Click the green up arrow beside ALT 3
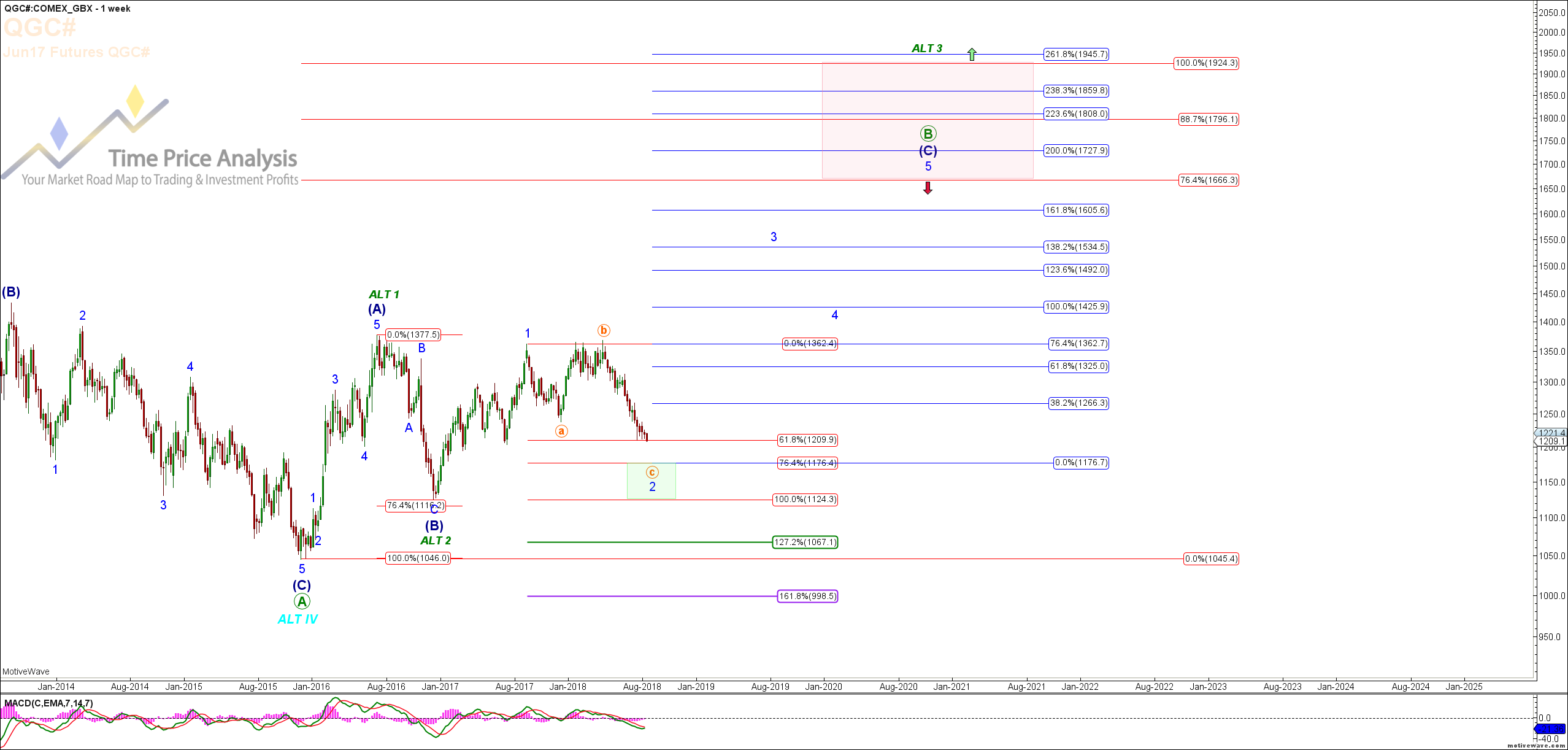1568x750 pixels. coord(970,54)
